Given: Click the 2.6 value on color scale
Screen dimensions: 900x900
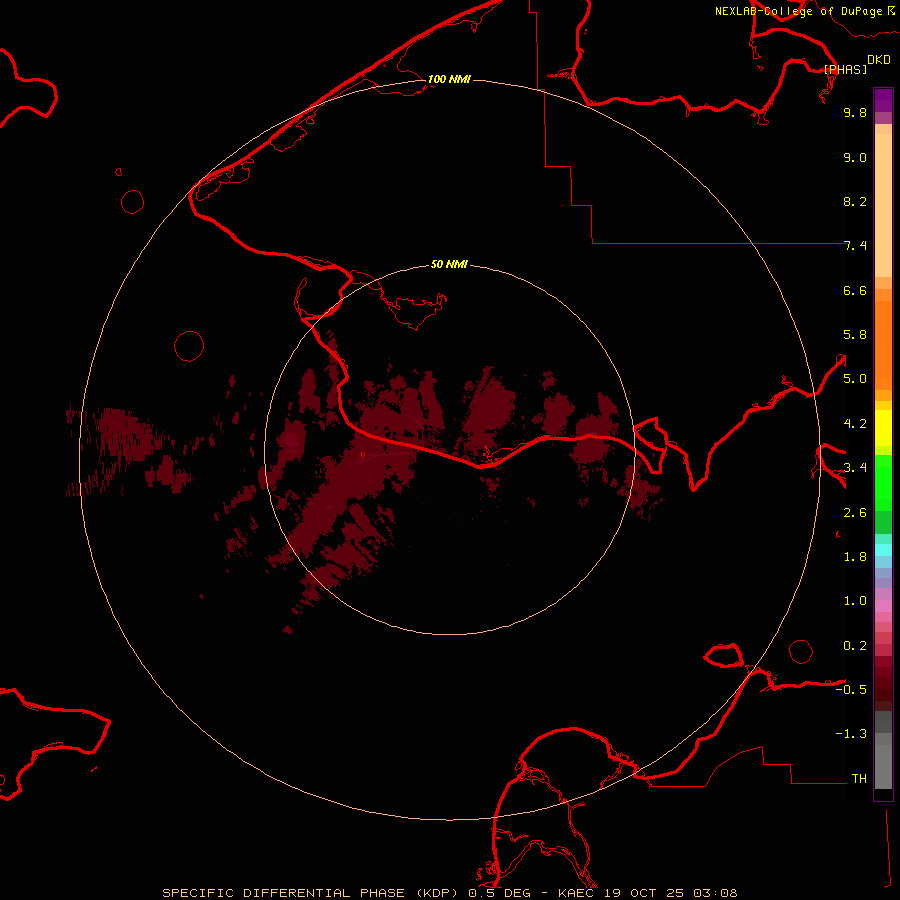Looking at the screenshot, I should 855,513.
